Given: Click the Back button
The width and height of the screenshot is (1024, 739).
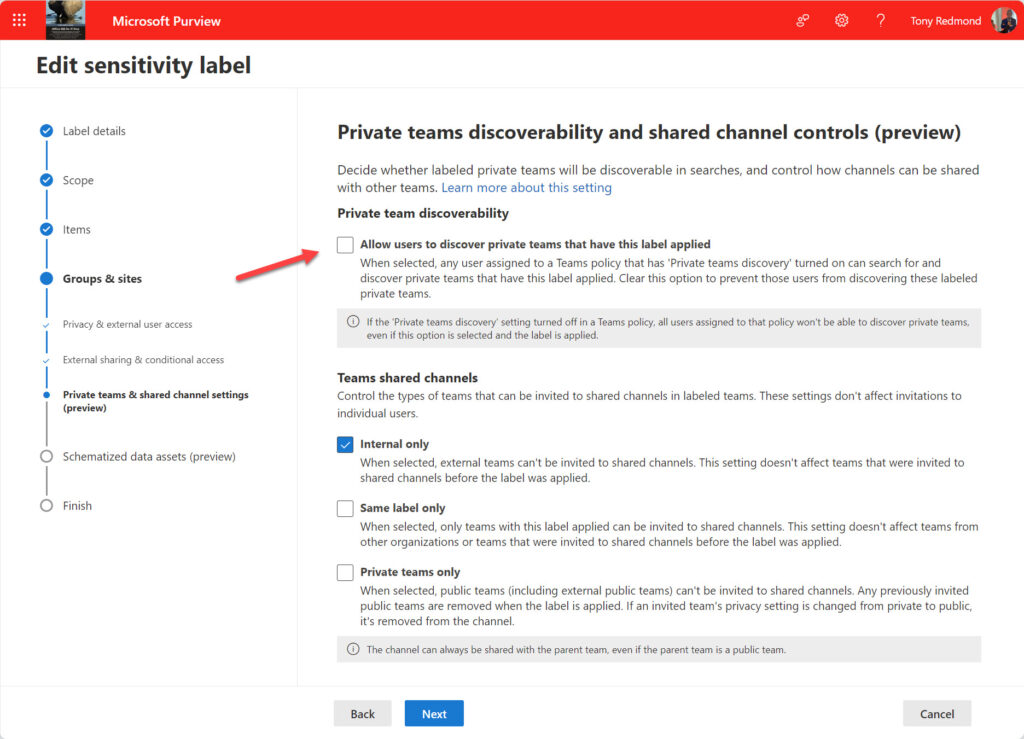Looking at the screenshot, I should 362,714.
